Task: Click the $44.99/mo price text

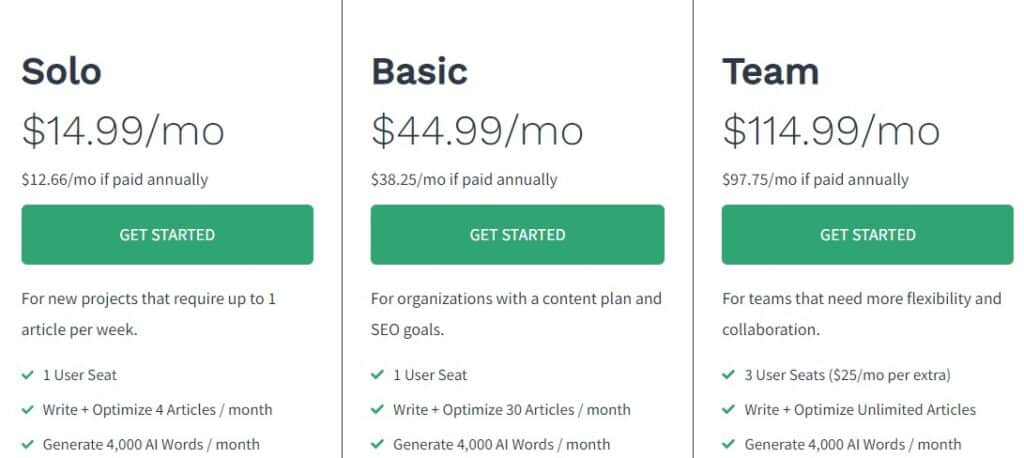Action: [x=477, y=130]
